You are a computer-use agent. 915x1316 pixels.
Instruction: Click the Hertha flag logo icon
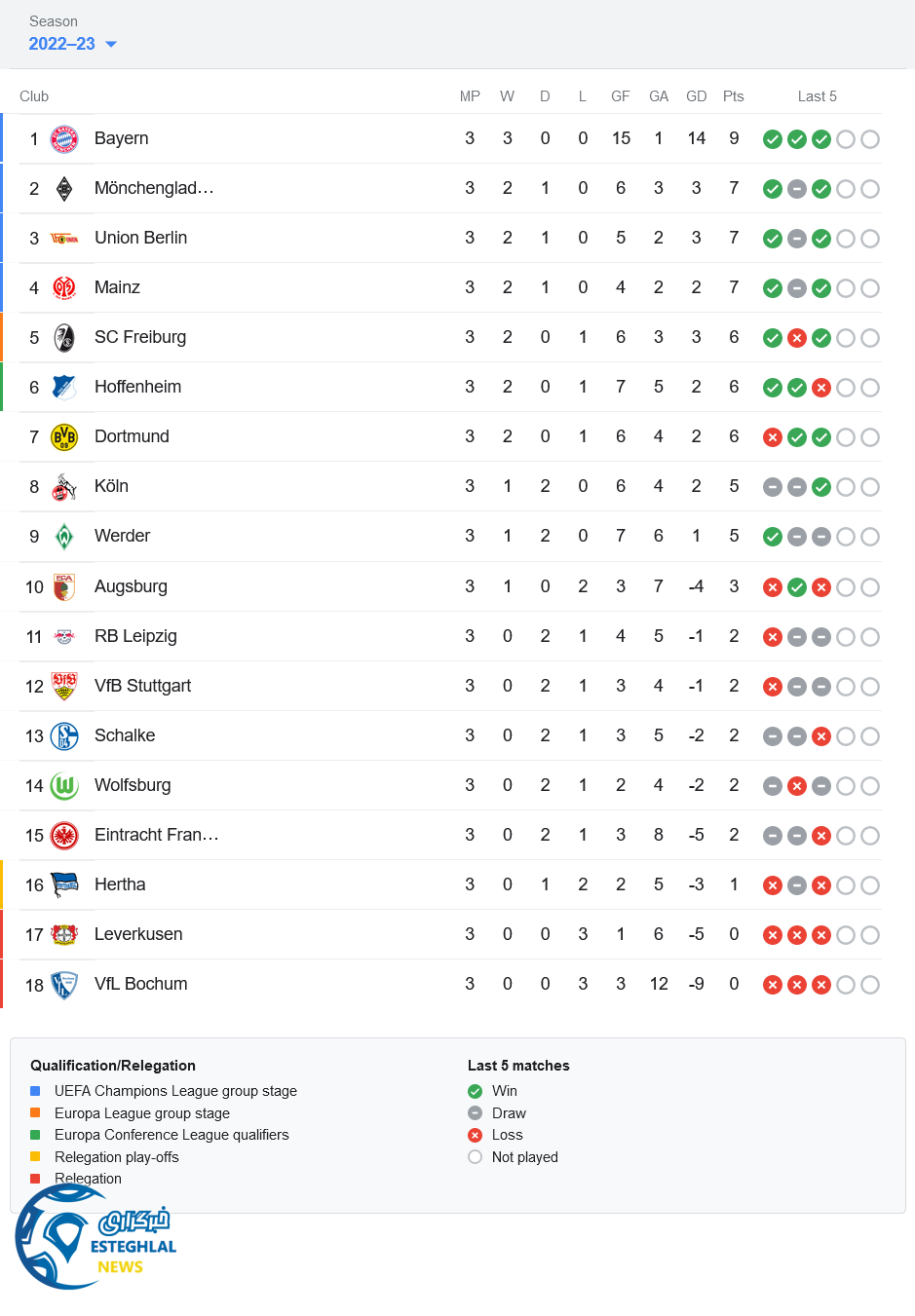click(64, 885)
